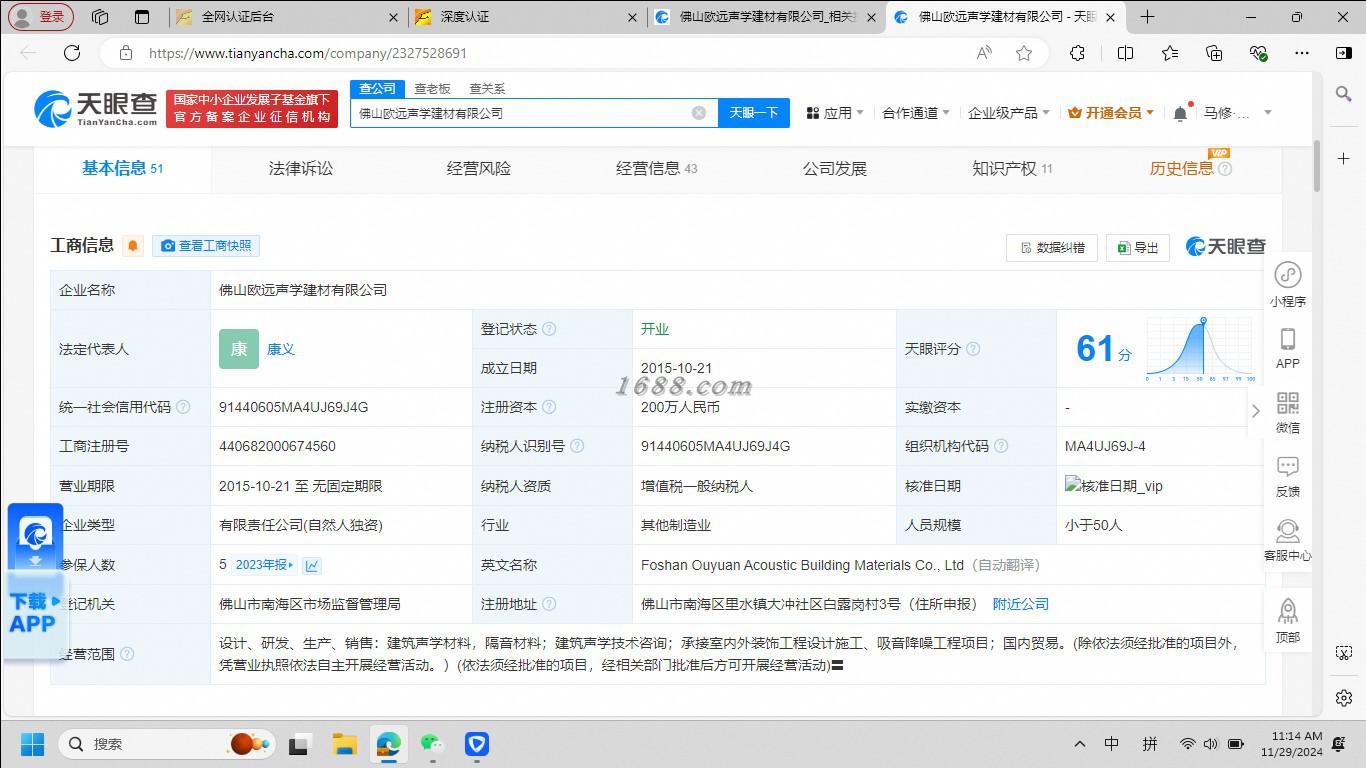The image size is (1366, 768).
Task: Switch to the 法律诉讼 tab
Action: (301, 169)
